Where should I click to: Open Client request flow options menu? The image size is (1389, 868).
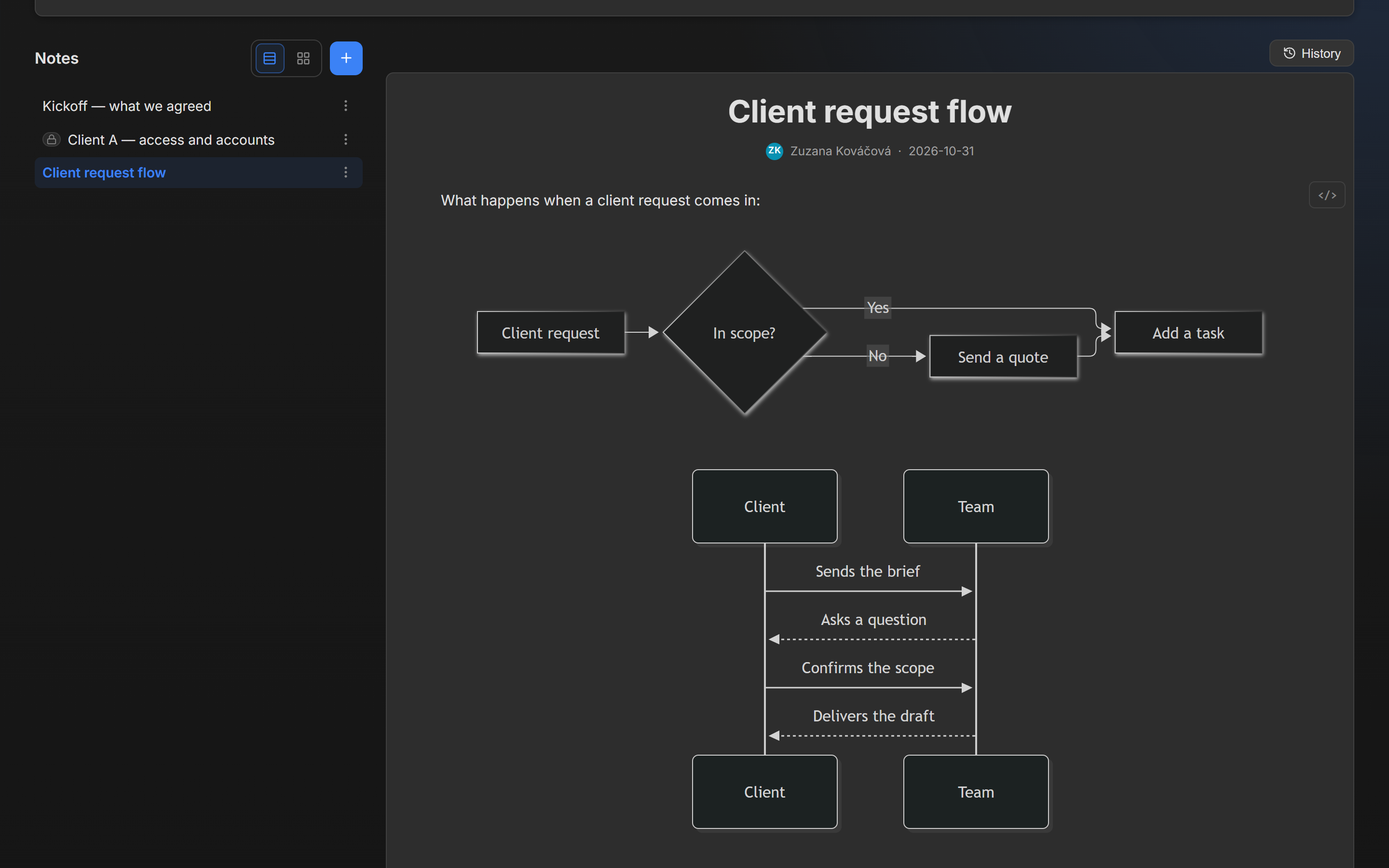click(x=345, y=172)
